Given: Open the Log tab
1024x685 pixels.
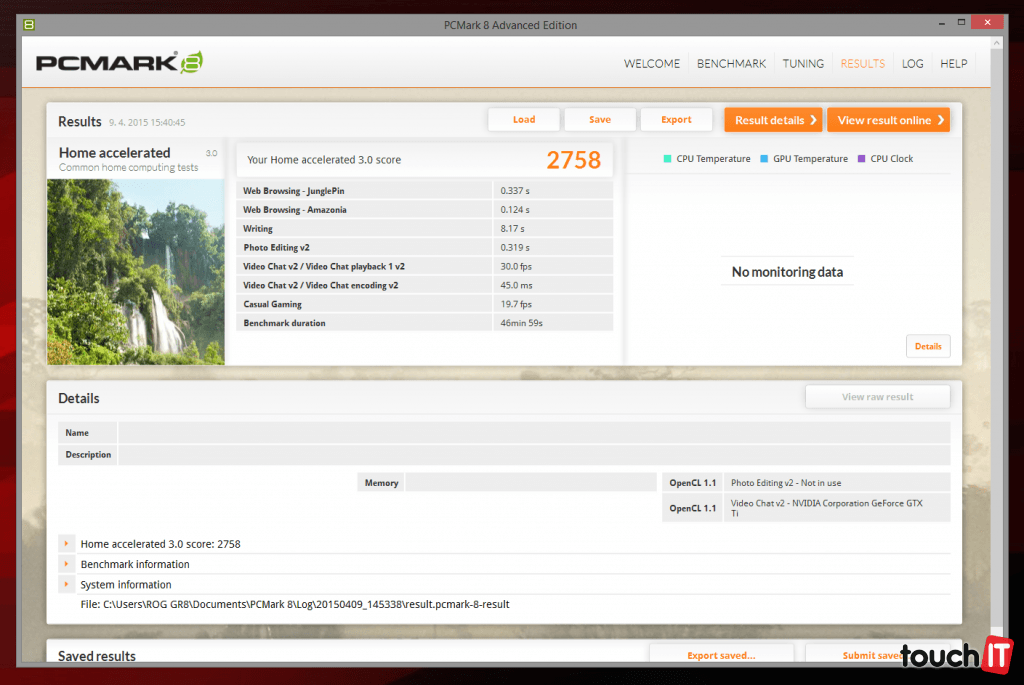Looking at the screenshot, I should pyautogui.click(x=912, y=63).
